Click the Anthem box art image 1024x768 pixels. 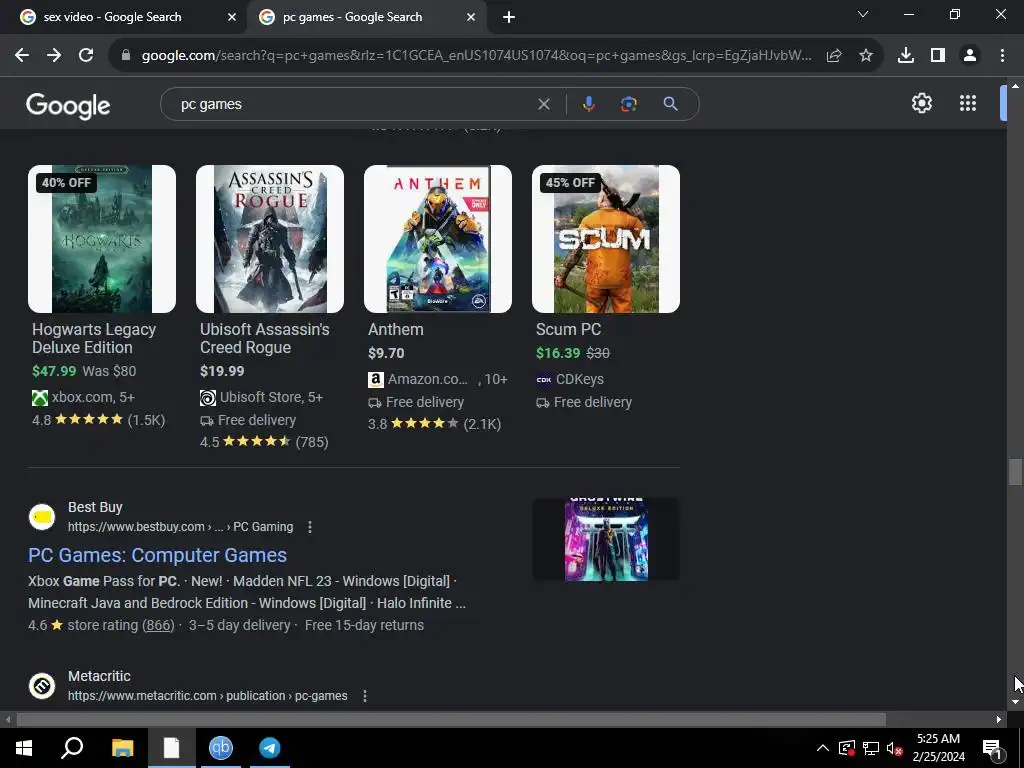coord(438,239)
